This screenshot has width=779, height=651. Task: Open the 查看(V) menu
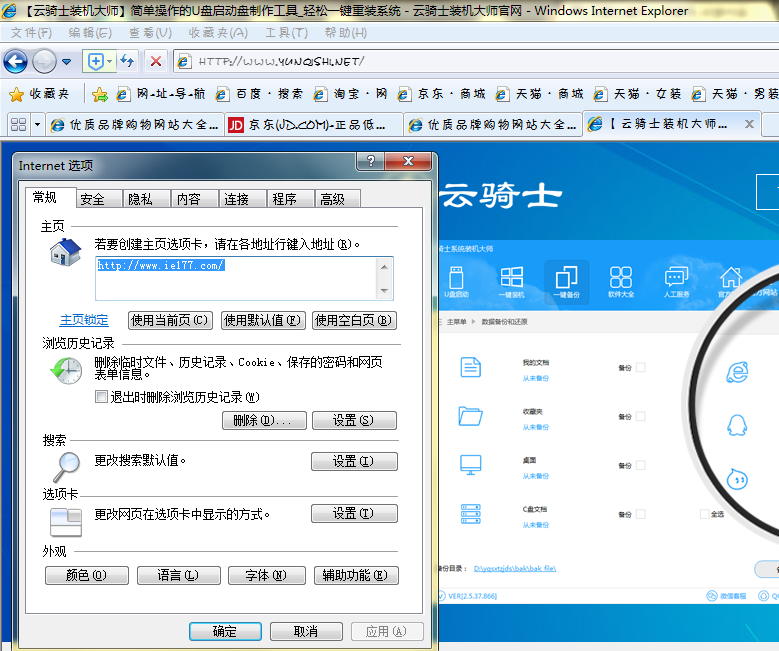coord(150,33)
